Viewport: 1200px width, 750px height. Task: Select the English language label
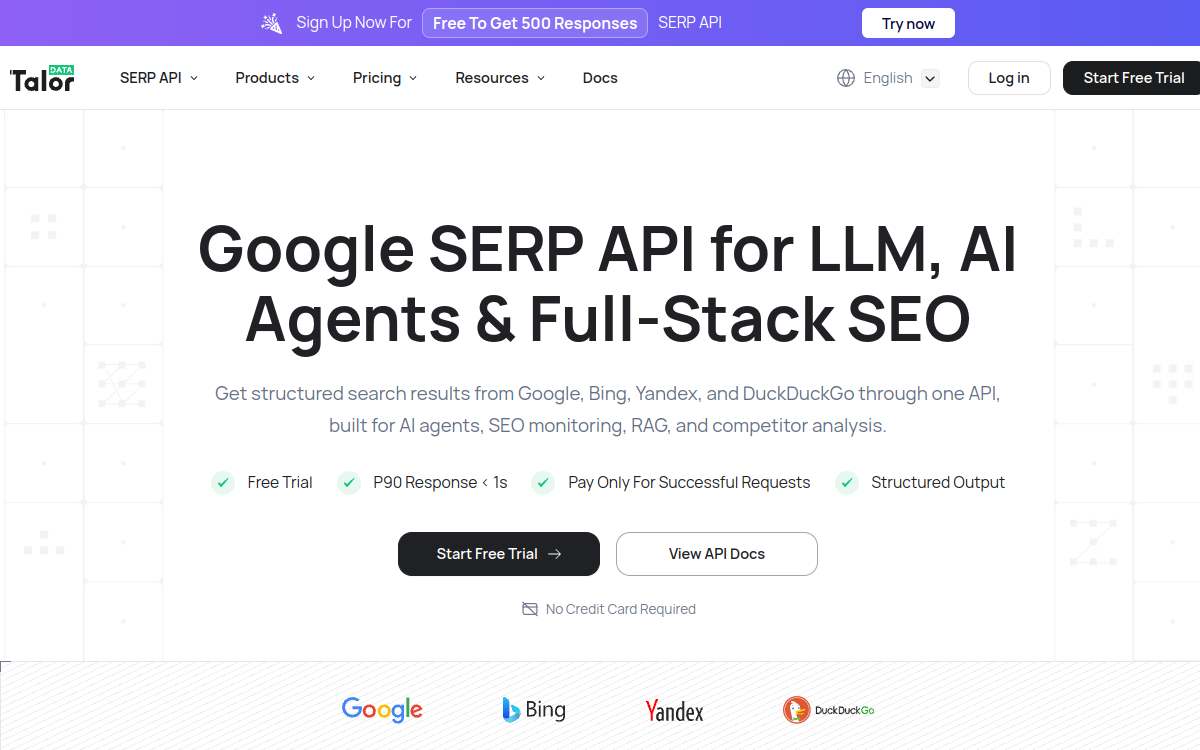point(888,78)
